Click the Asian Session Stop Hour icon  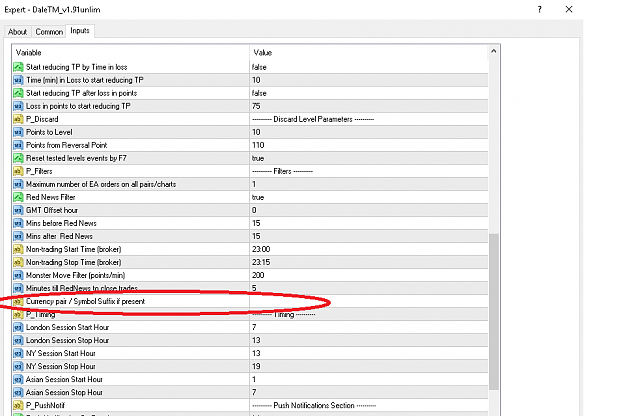(x=18, y=392)
